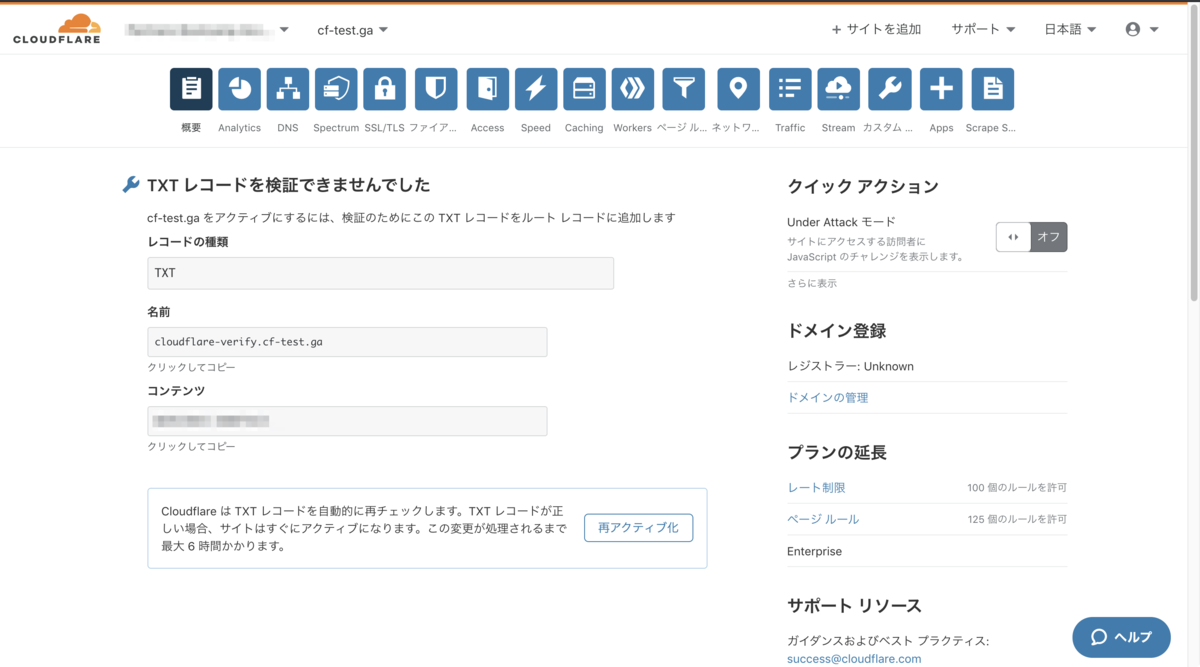This screenshot has height=667, width=1200.
Task: Open the Spectrum shield icon
Action: (336, 89)
